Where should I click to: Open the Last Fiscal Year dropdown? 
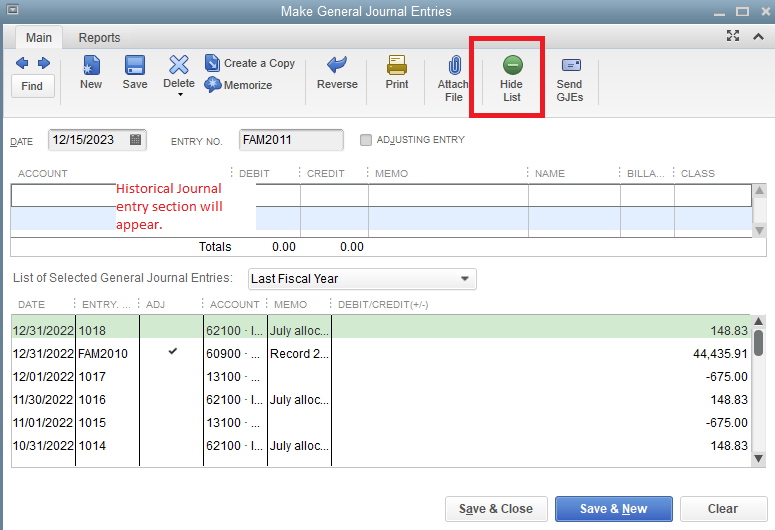(362, 279)
